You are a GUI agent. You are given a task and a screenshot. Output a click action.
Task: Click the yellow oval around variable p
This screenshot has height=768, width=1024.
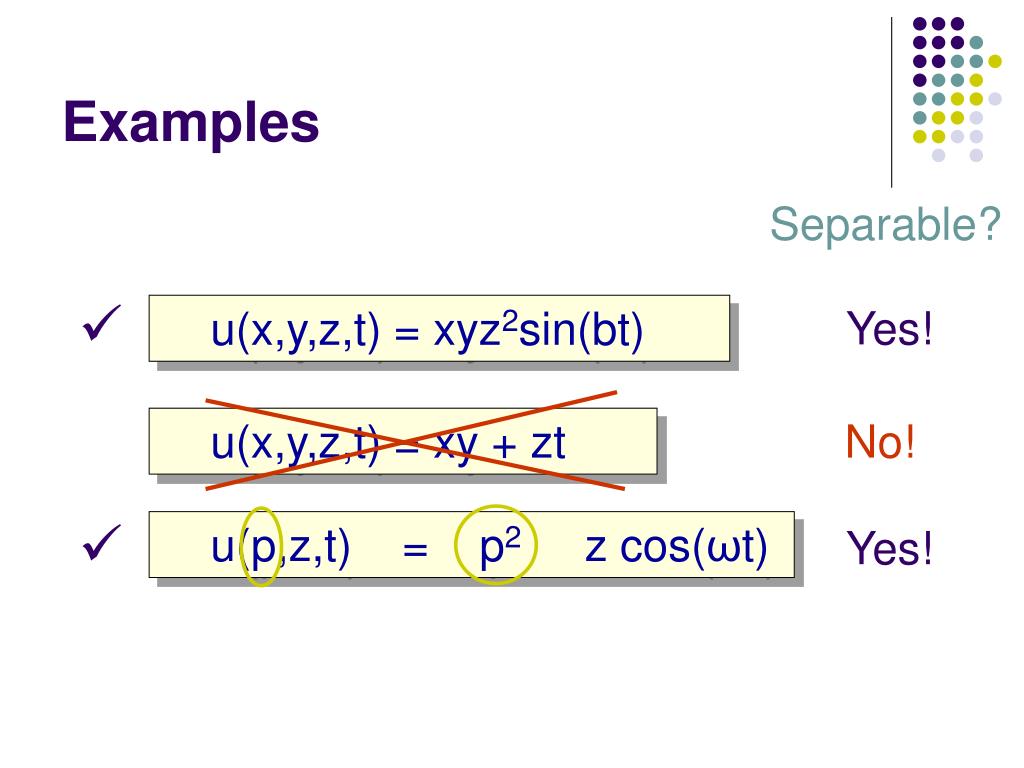[261, 547]
